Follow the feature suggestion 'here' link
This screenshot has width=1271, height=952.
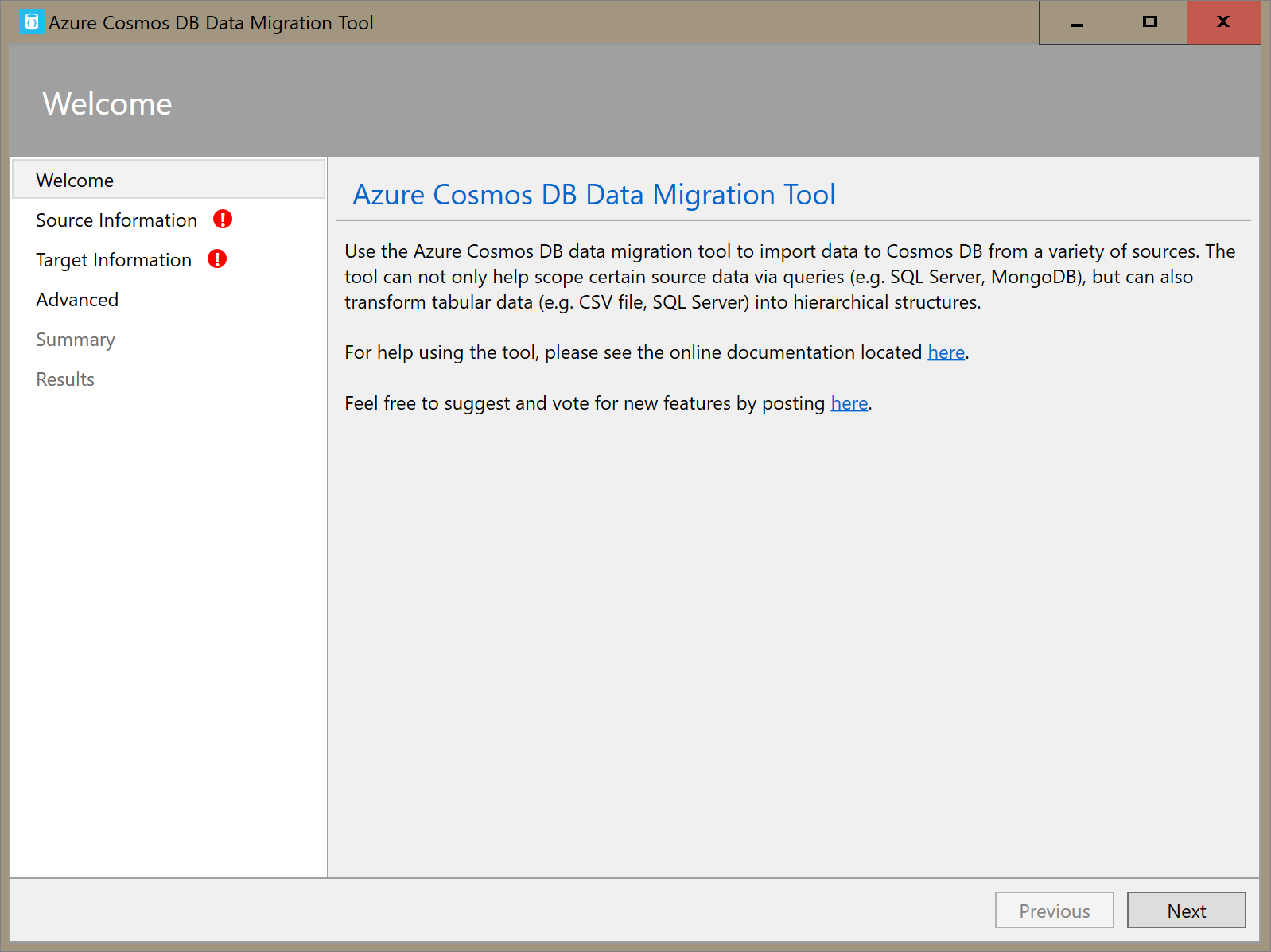849,403
